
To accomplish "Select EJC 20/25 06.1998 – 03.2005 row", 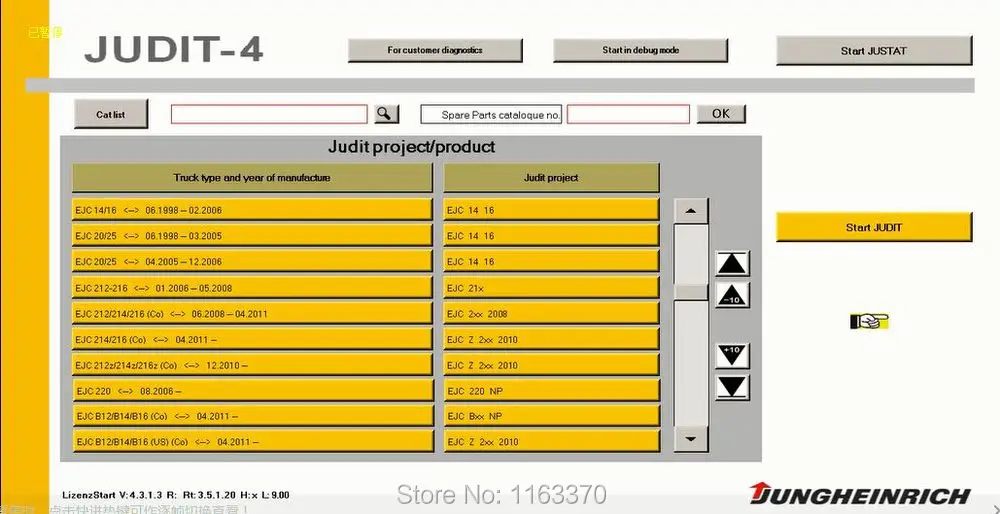I will click(252, 236).
